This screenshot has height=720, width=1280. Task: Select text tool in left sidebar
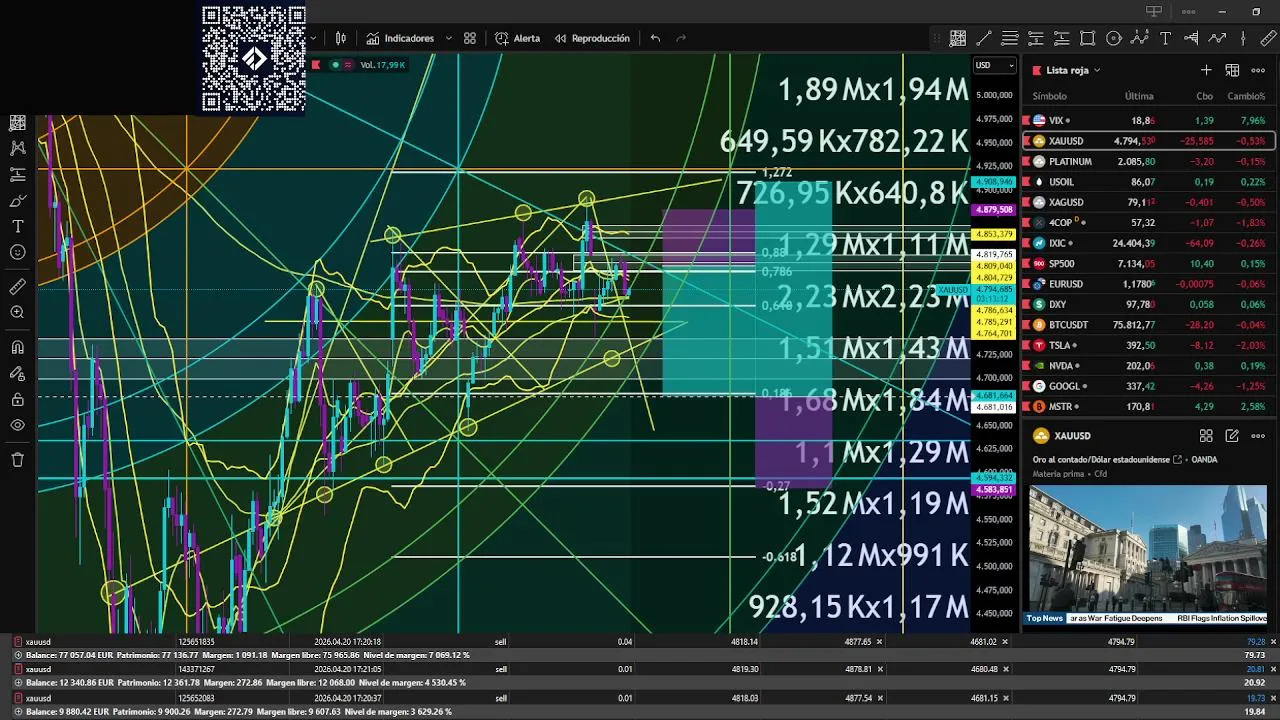coord(17,226)
